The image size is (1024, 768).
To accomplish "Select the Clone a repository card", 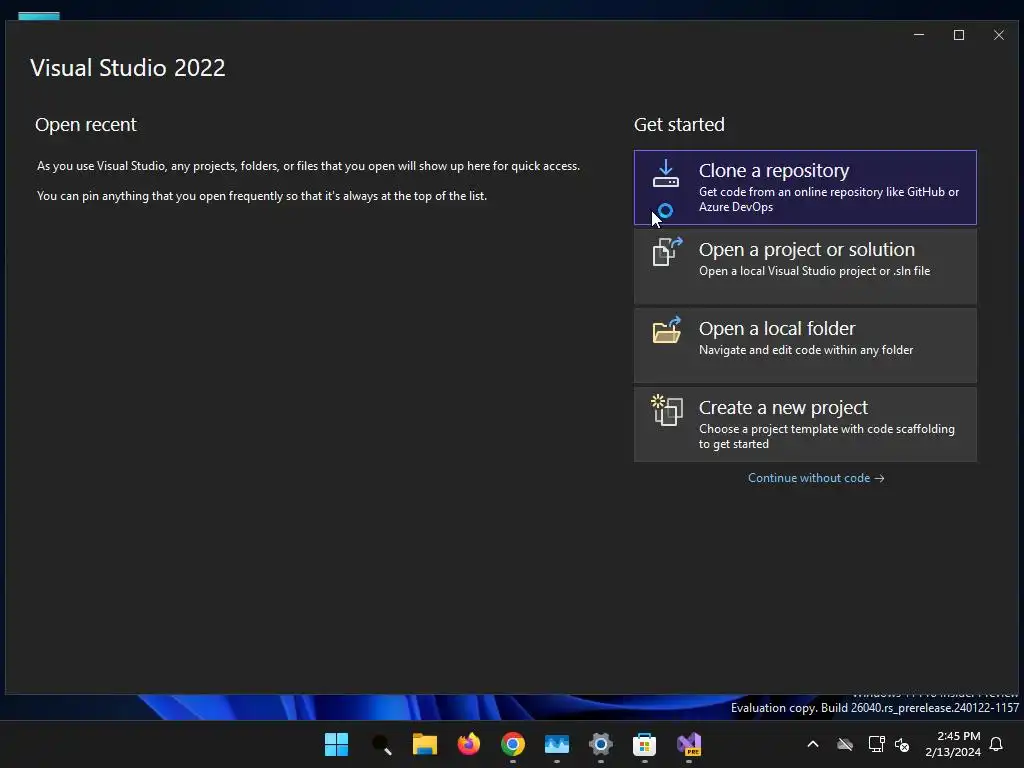I will pos(805,187).
